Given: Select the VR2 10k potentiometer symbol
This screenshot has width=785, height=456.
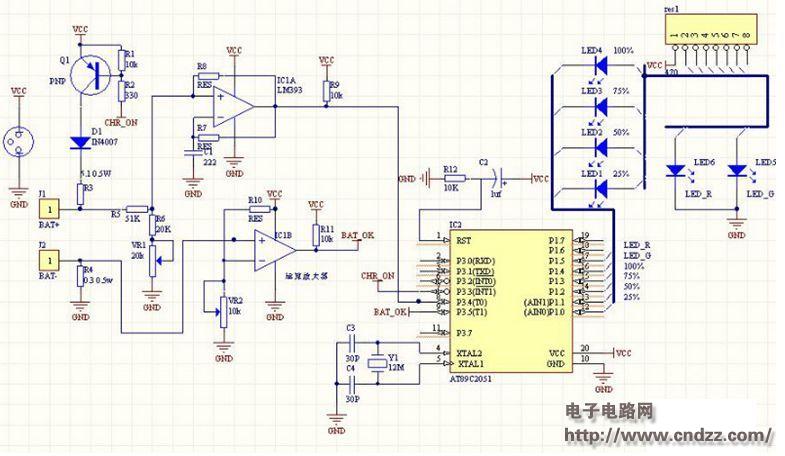Looking at the screenshot, I should coord(223,312).
